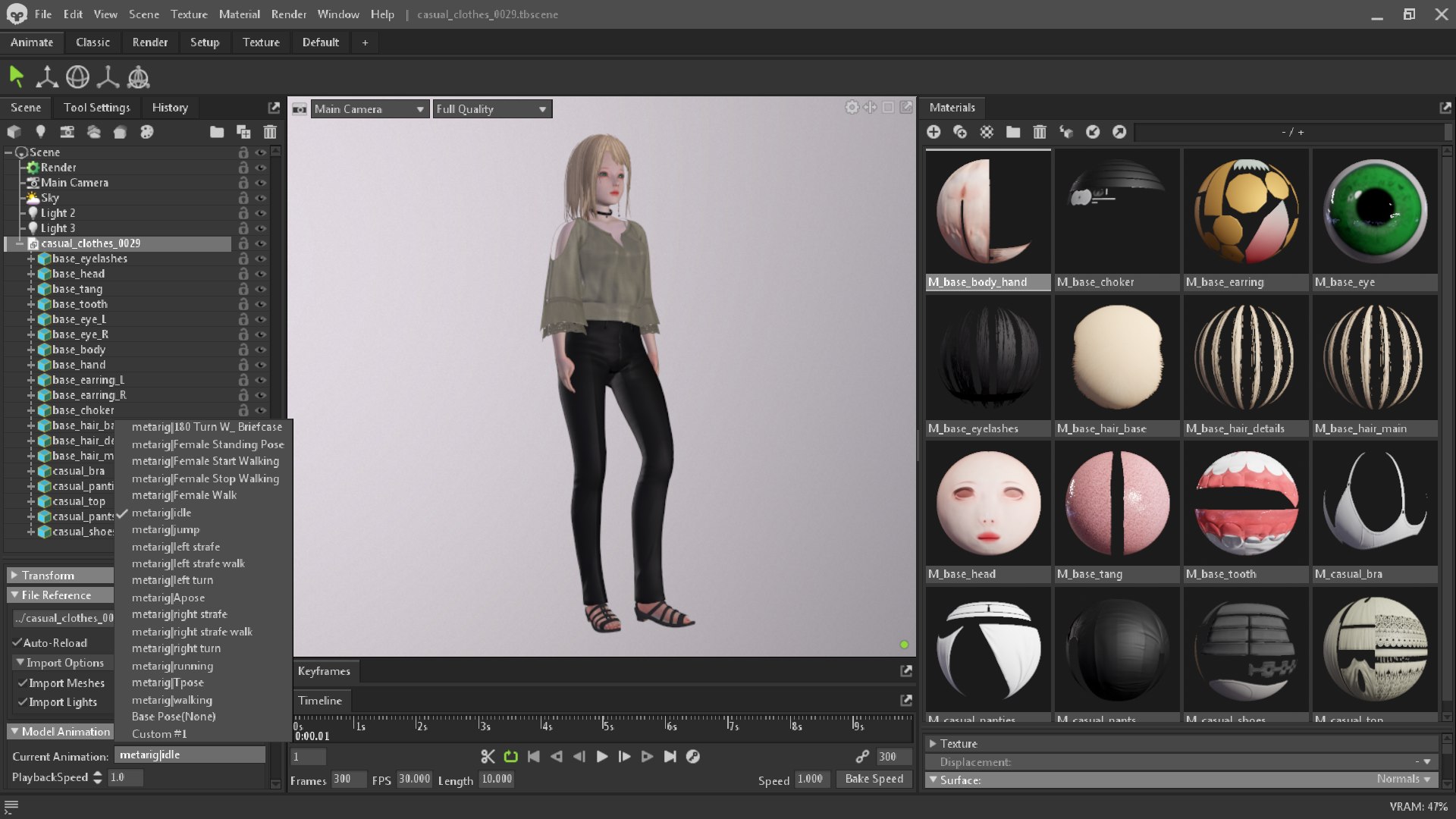The image size is (1456, 819).
Task: Toggle the green loop playback icon
Action: point(510,757)
